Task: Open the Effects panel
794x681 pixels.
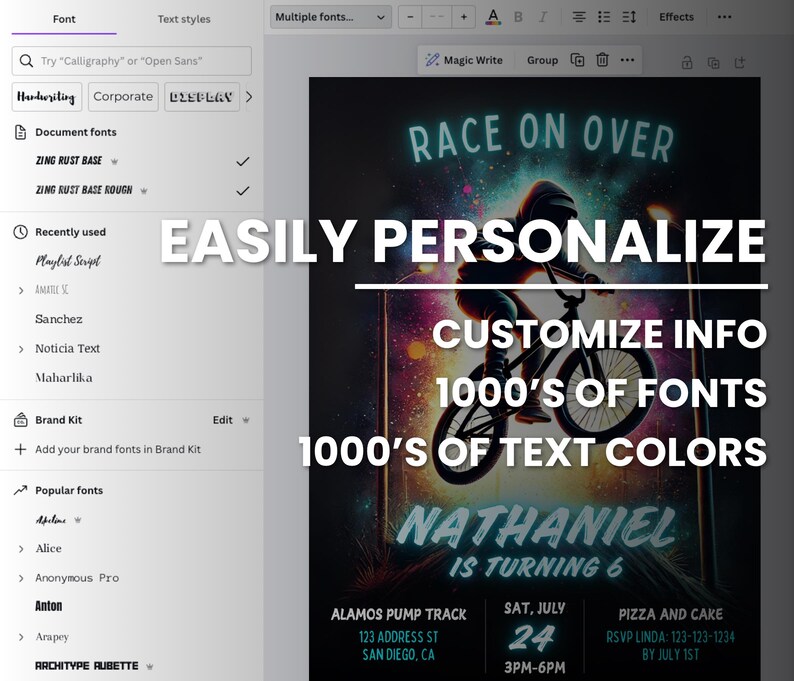Action: 677,17
